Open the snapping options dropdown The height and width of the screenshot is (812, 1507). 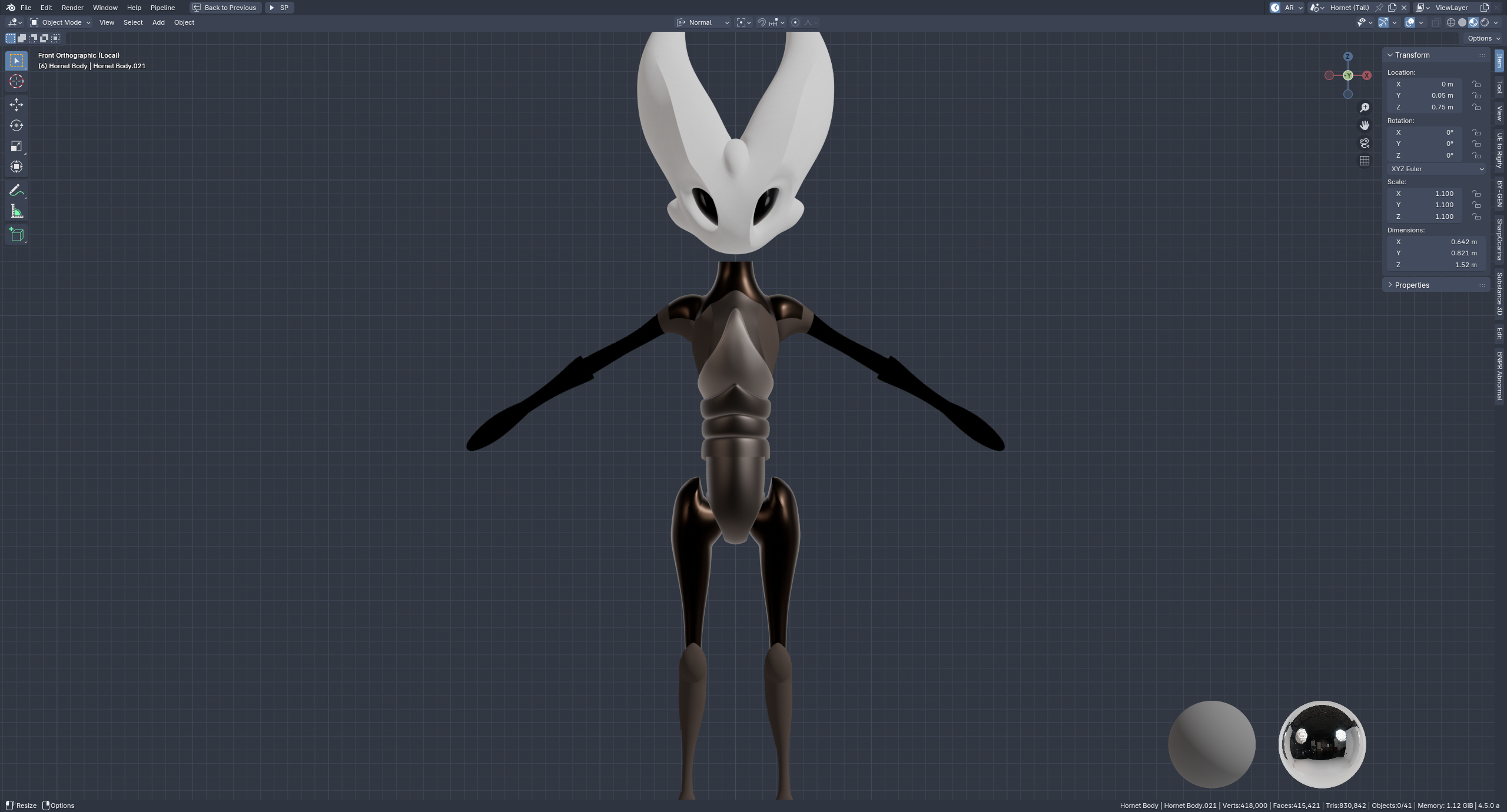coord(777,22)
